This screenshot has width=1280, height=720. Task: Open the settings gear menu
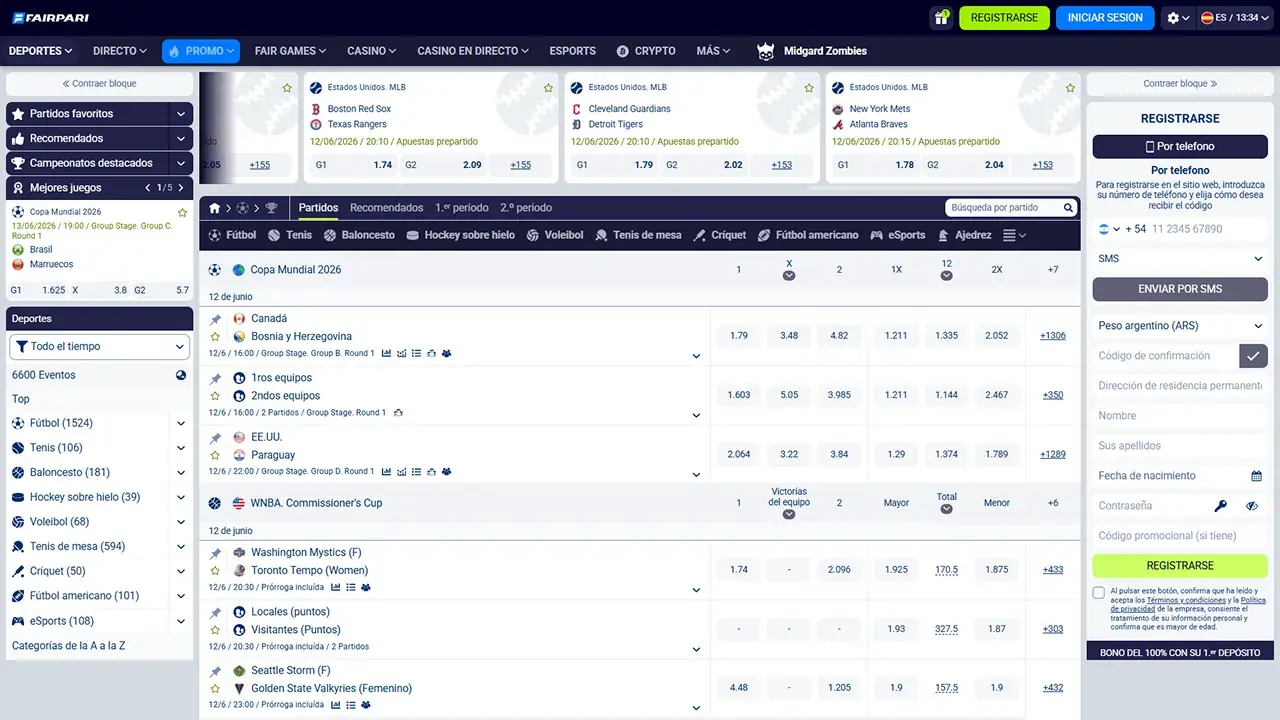click(x=1178, y=17)
